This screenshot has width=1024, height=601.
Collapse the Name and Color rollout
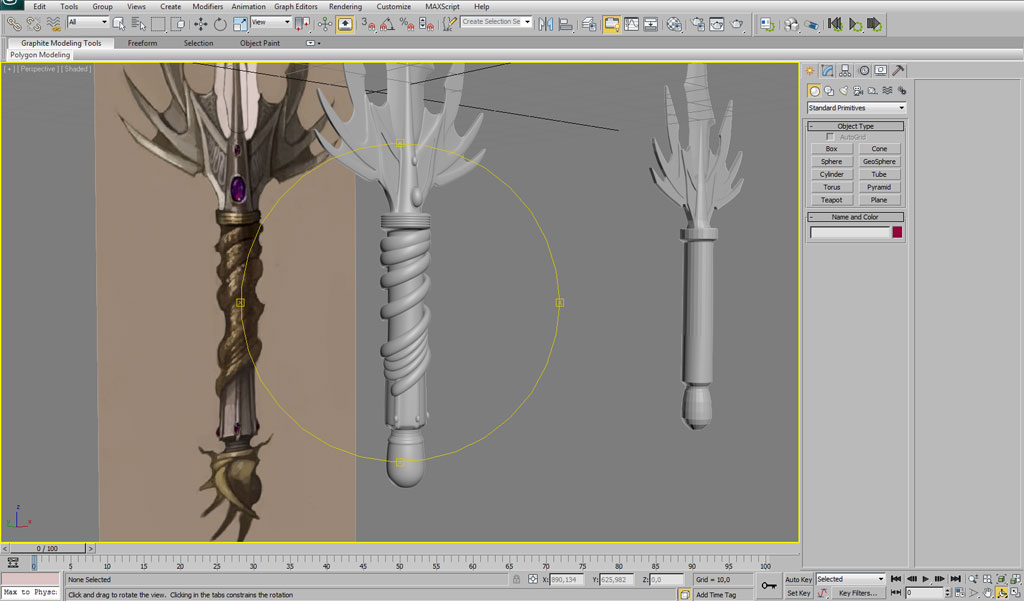coord(856,217)
